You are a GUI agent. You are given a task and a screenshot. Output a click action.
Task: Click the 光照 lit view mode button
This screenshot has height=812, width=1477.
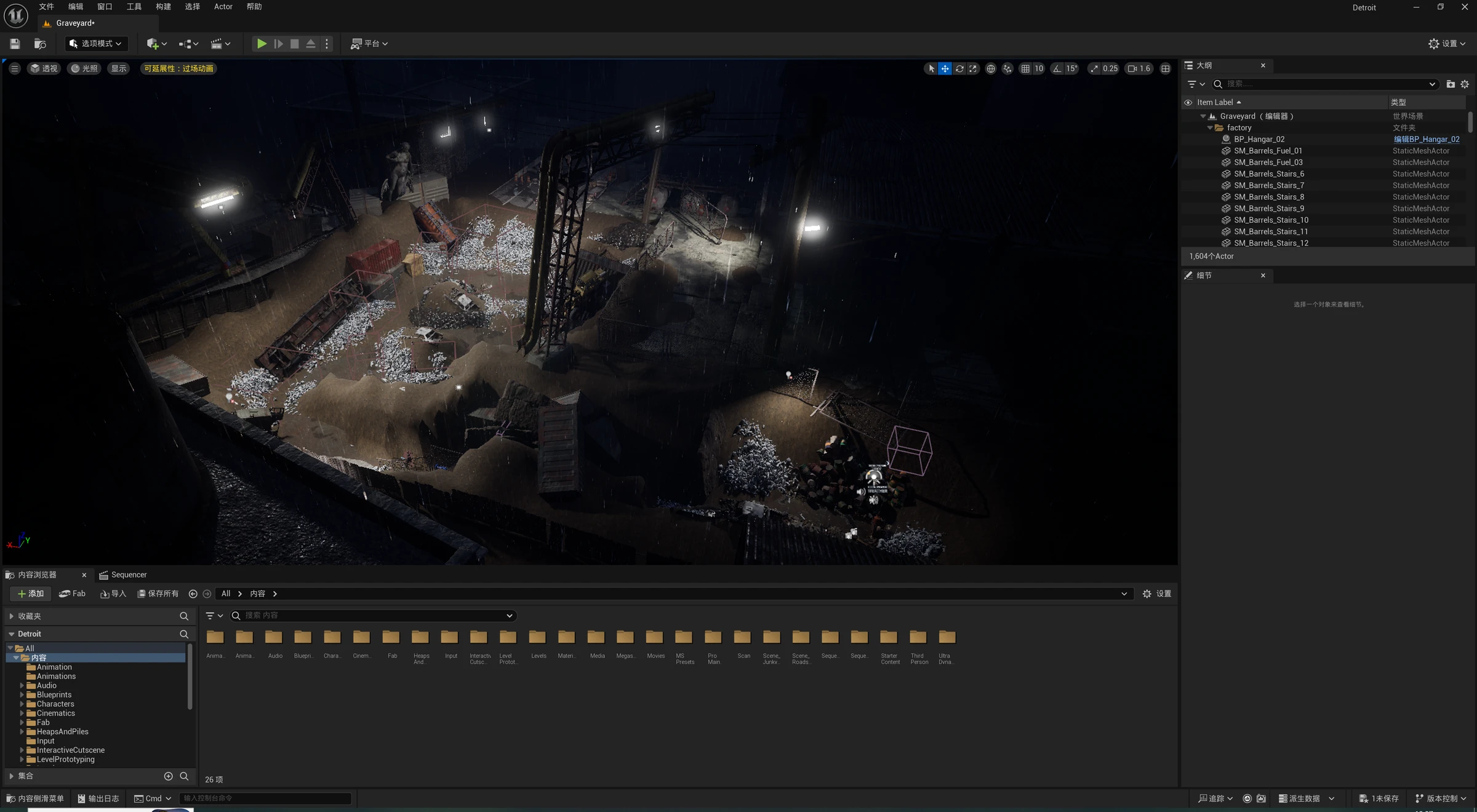pos(85,68)
